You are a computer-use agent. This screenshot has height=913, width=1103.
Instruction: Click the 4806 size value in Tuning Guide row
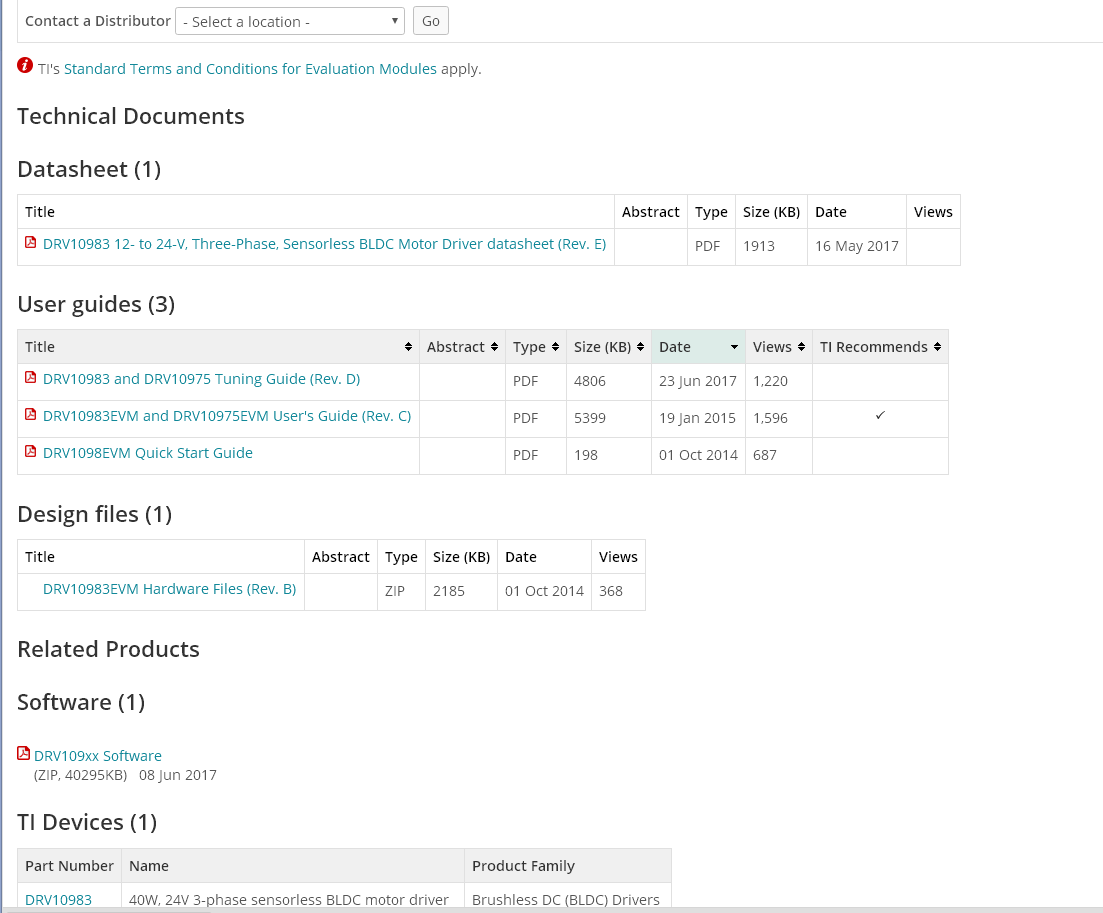coord(589,381)
